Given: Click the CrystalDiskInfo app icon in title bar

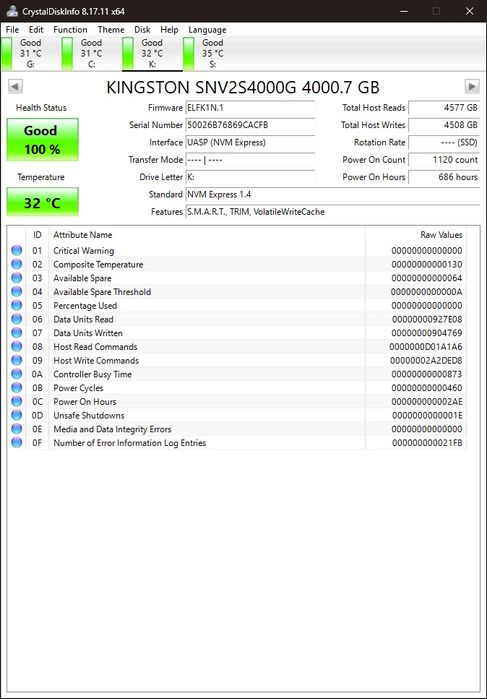Looking at the screenshot, I should [12, 11].
